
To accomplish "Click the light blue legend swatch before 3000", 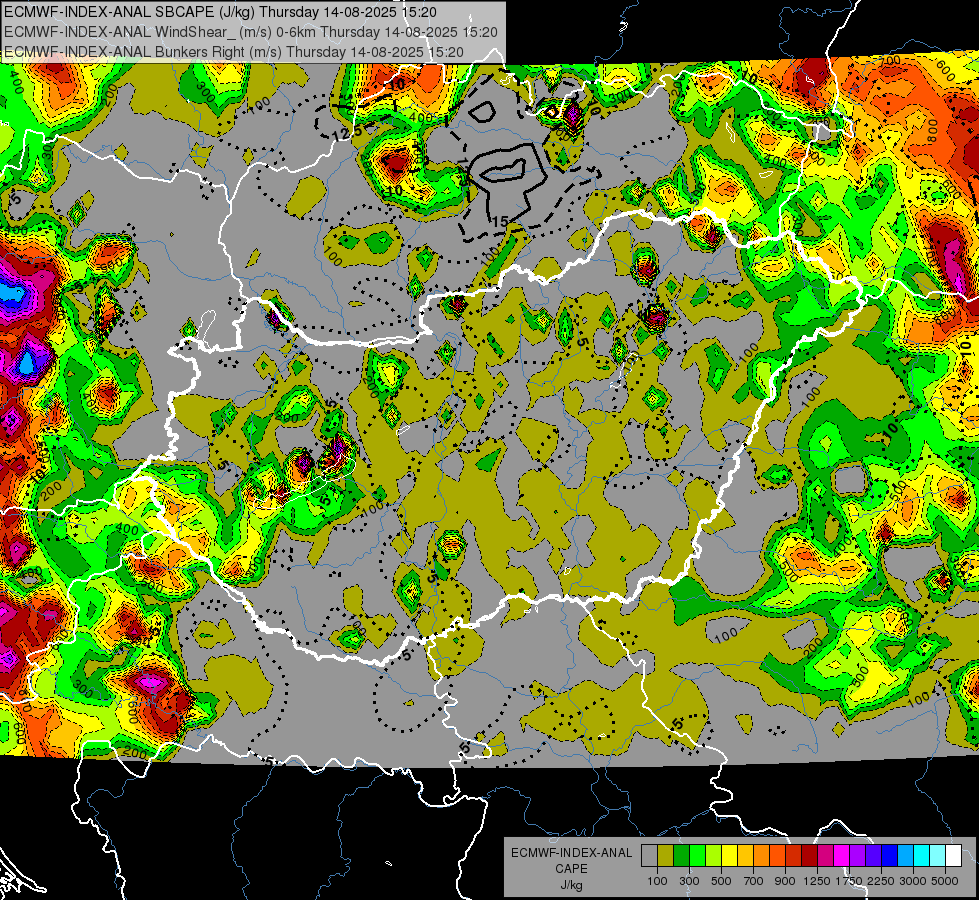I will pyautogui.click(x=906, y=856).
